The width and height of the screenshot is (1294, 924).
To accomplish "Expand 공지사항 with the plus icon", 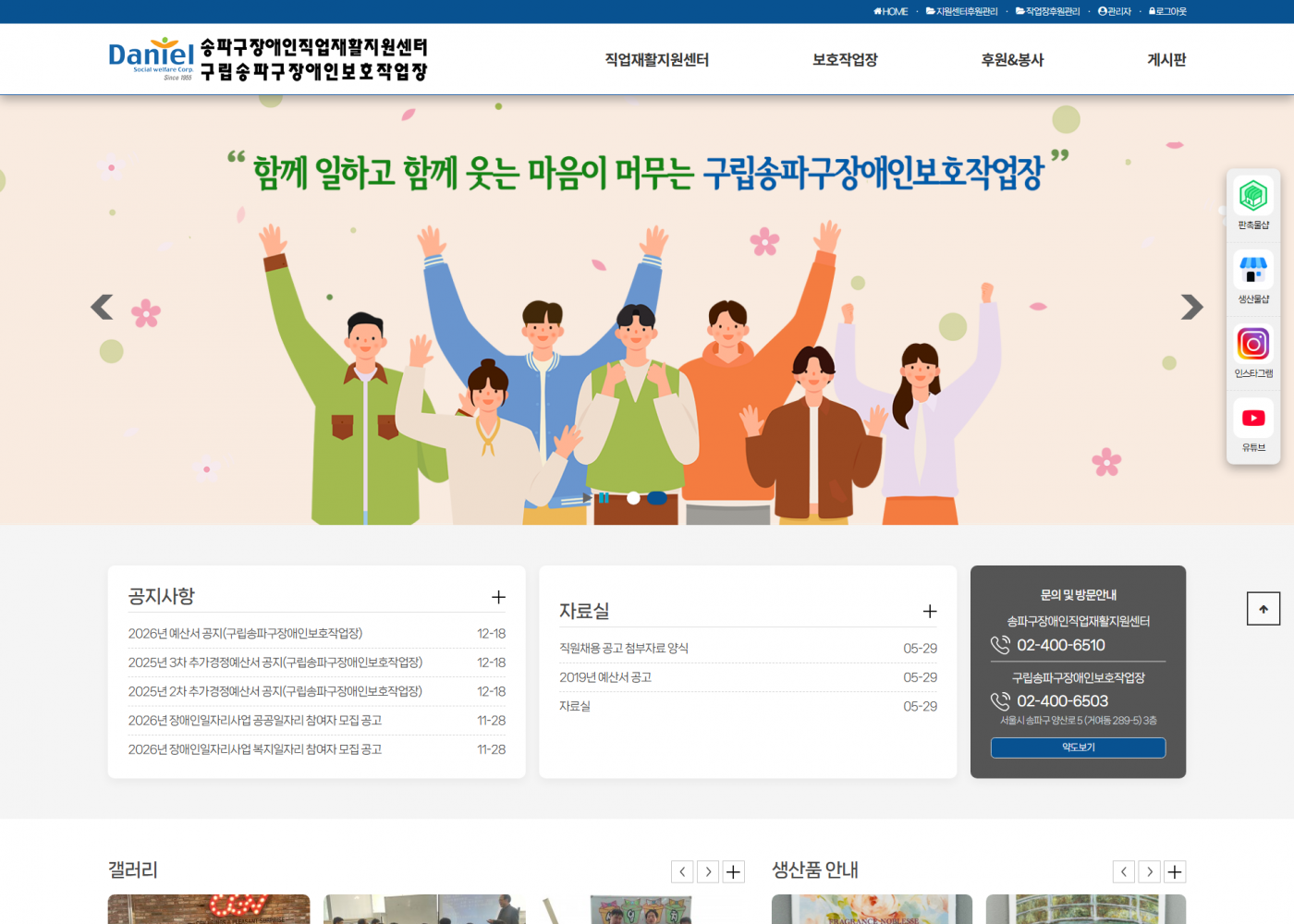I will 498,597.
